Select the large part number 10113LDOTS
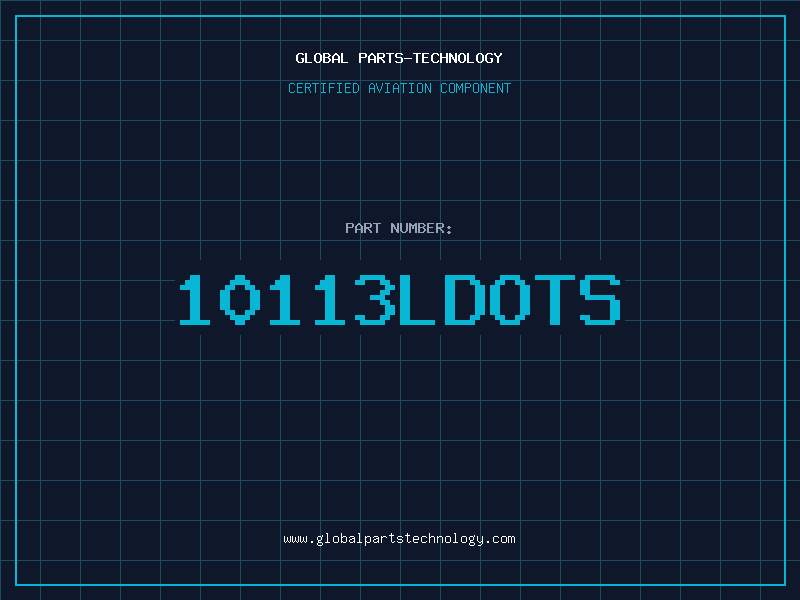The image size is (800, 600). 399,299
